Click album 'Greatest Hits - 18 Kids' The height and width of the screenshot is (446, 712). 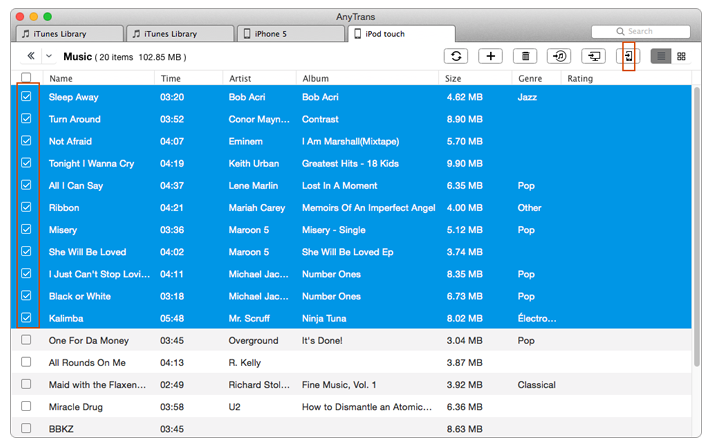350,164
